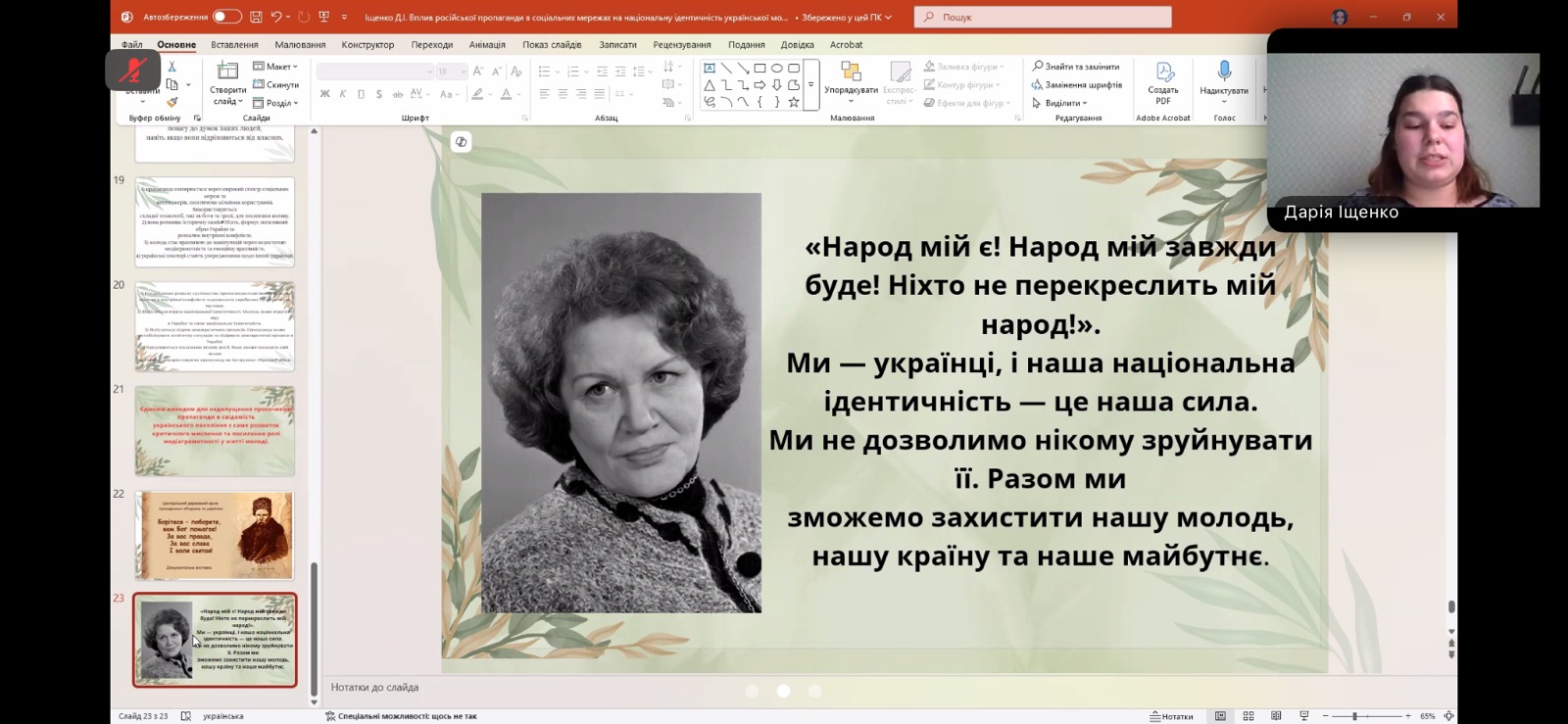Image resolution: width=1568 pixels, height=724 pixels.
Task: Switch to the Анімація ribbon tab
Action: click(x=487, y=45)
